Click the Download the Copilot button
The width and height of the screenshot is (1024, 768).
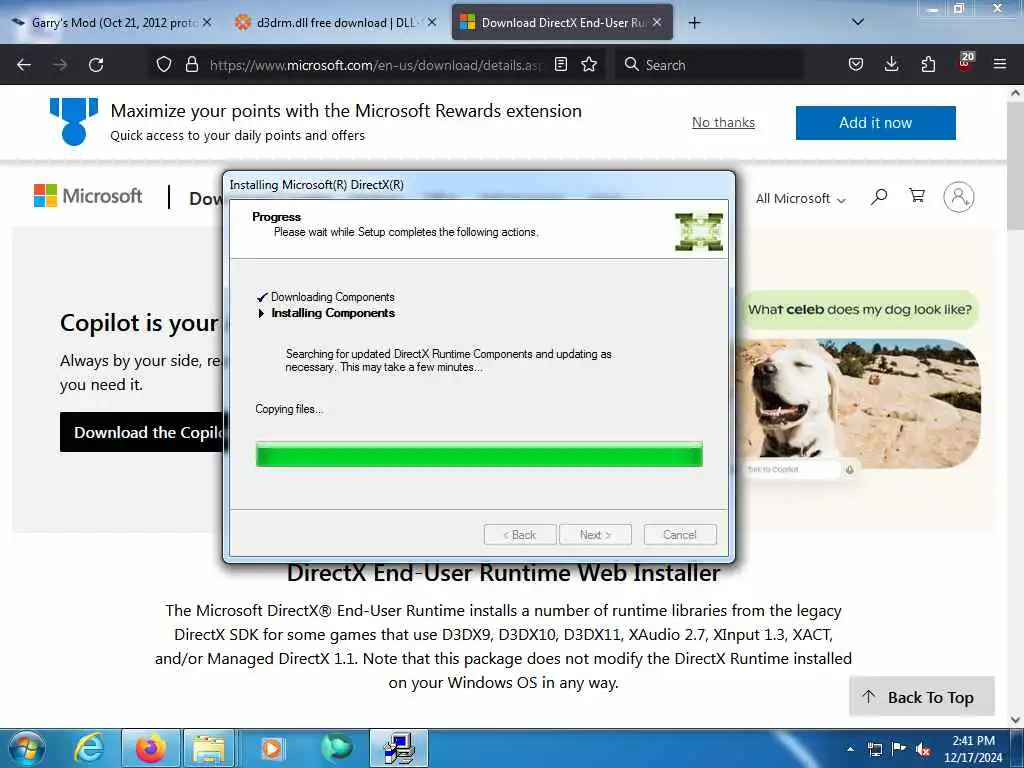tap(141, 432)
